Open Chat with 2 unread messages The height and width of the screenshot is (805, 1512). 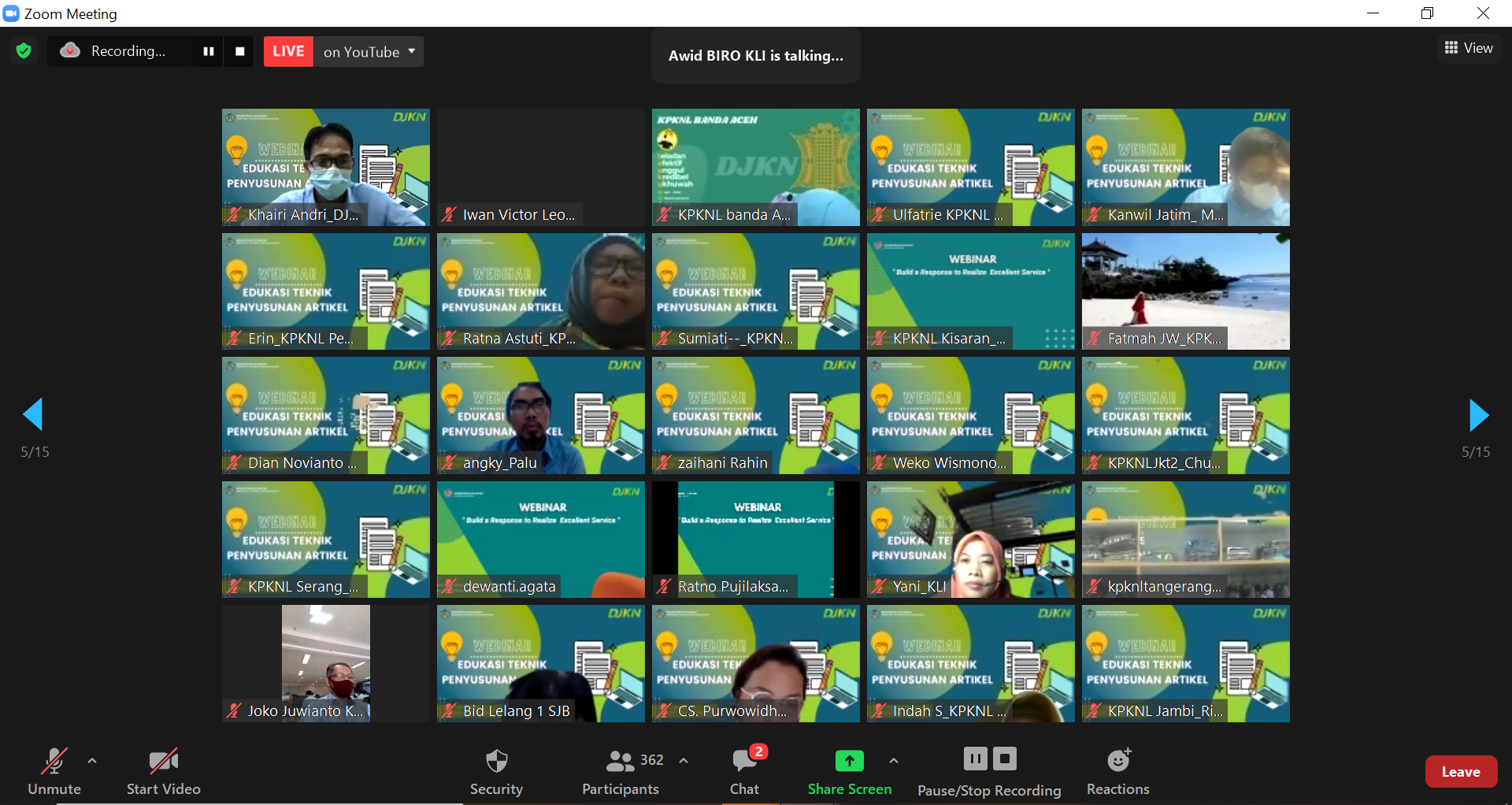coord(744,771)
